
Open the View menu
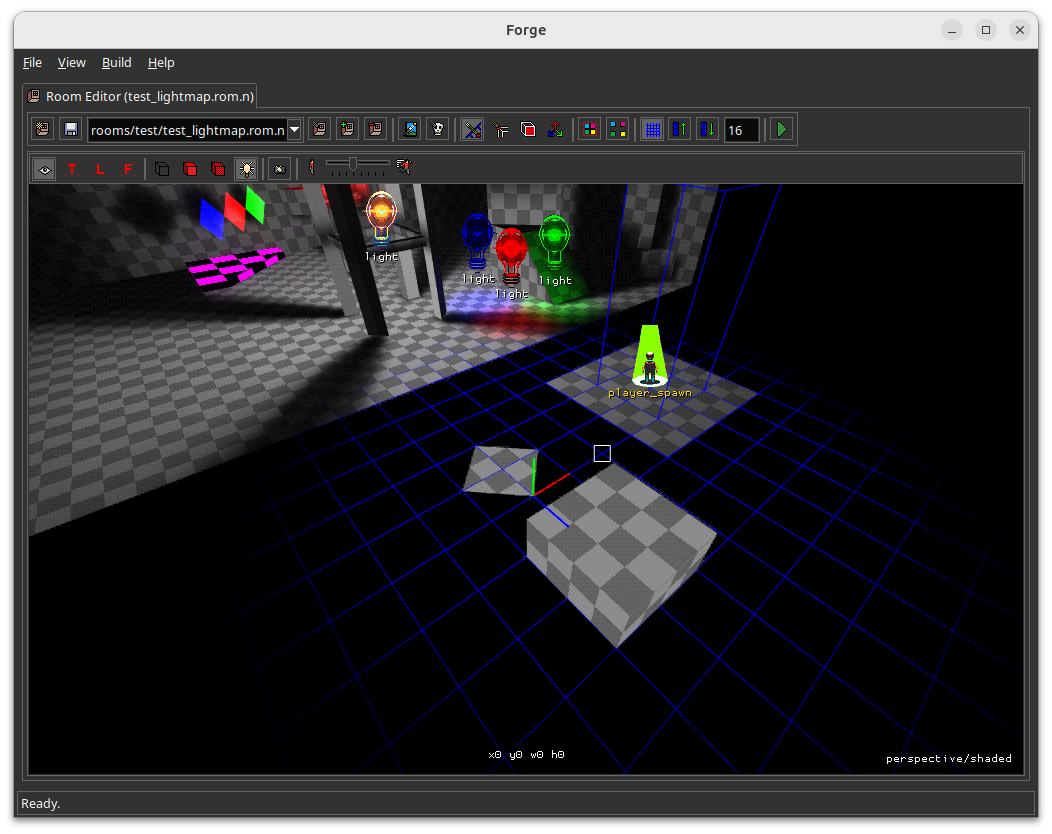point(72,62)
